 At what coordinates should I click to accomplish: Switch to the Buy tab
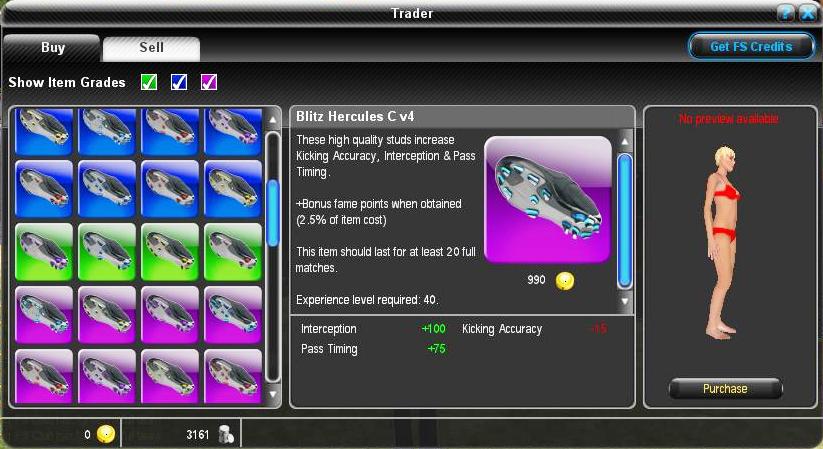(x=52, y=48)
